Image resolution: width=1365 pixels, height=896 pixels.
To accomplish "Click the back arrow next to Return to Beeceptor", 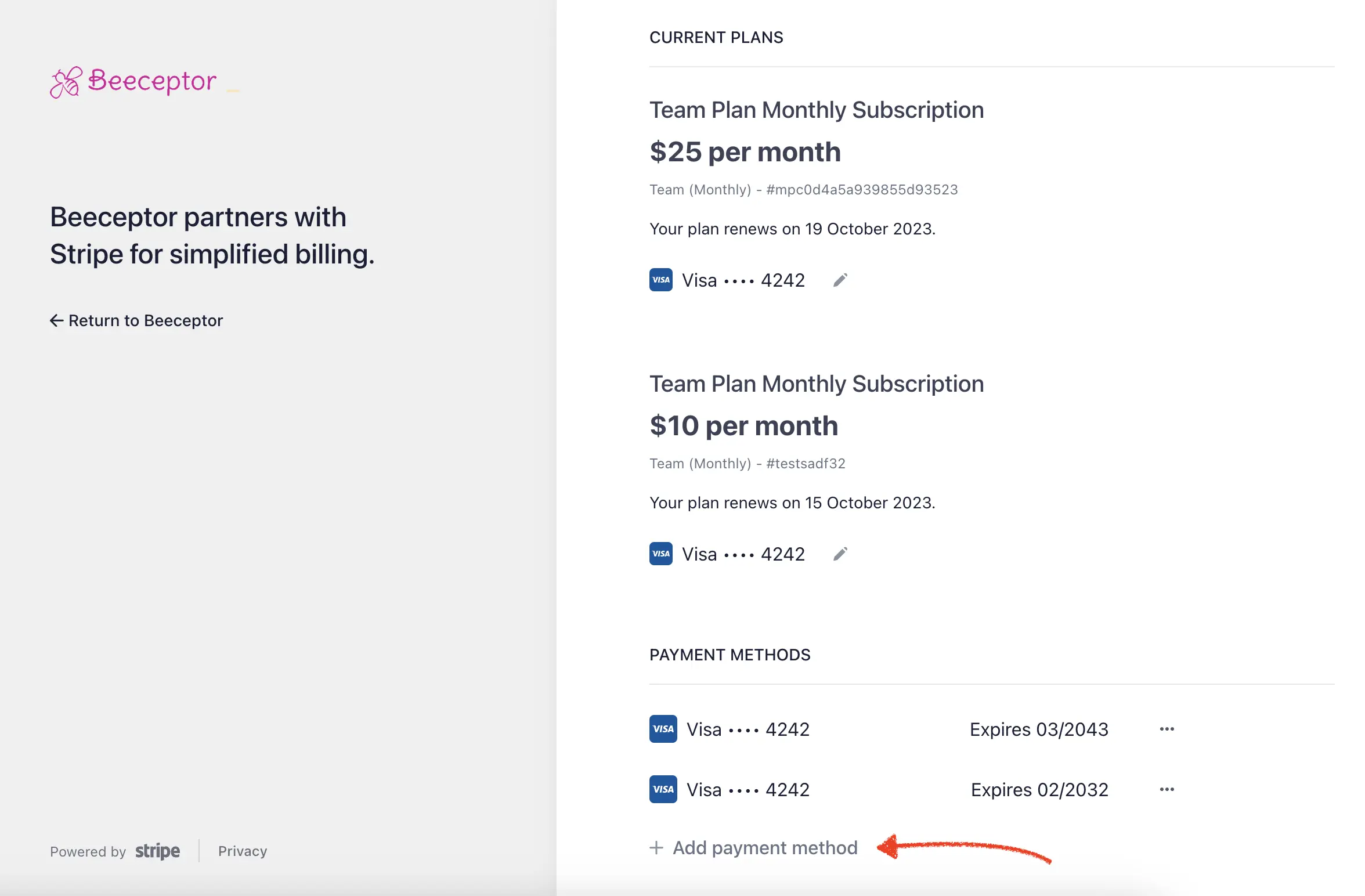I will (x=56, y=320).
